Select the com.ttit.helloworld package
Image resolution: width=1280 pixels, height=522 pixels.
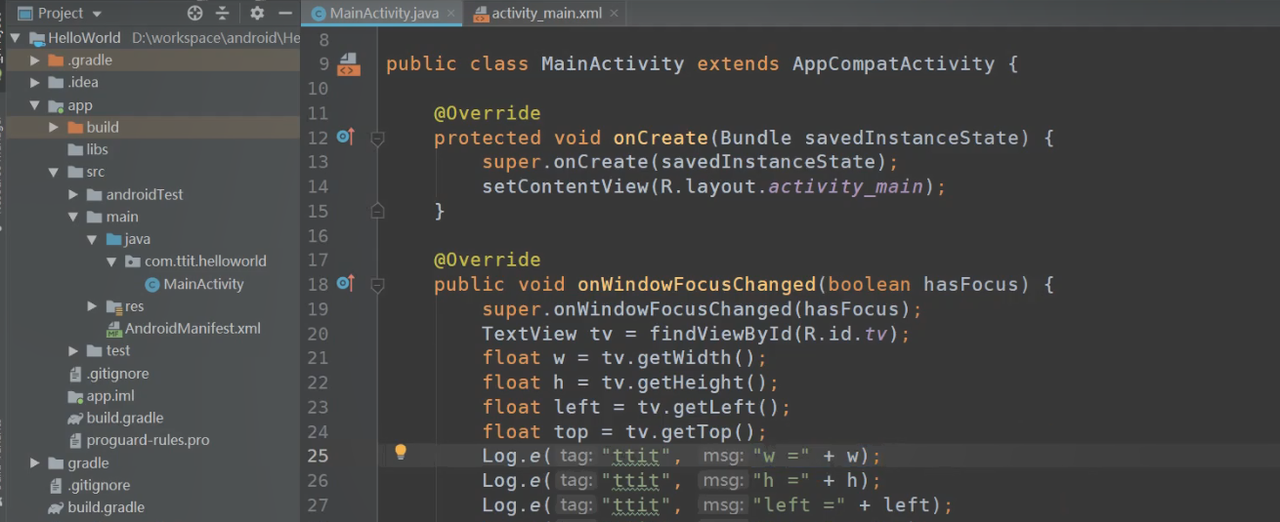(205, 261)
